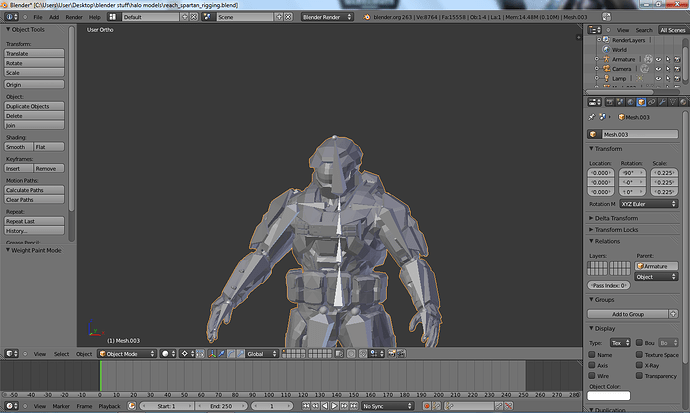Open the Scene properties tab icon
The image size is (690, 413).
coord(620,102)
